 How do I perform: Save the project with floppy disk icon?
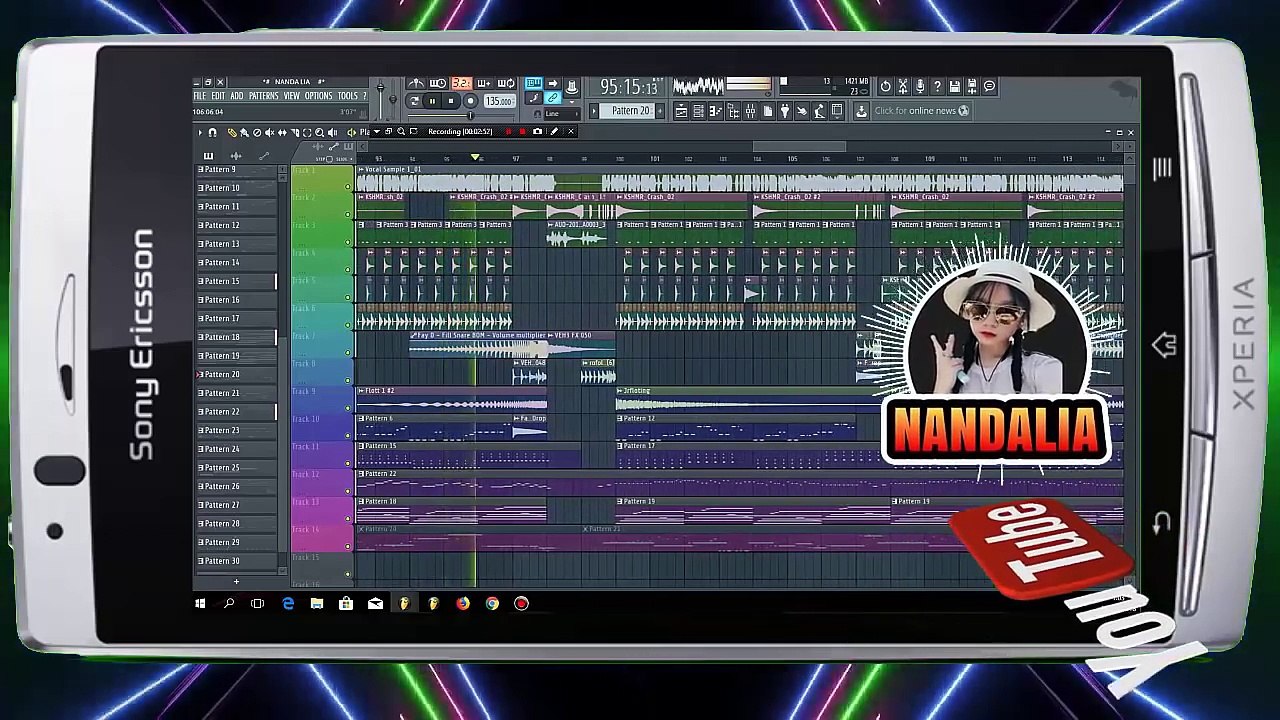pyautogui.click(x=954, y=86)
